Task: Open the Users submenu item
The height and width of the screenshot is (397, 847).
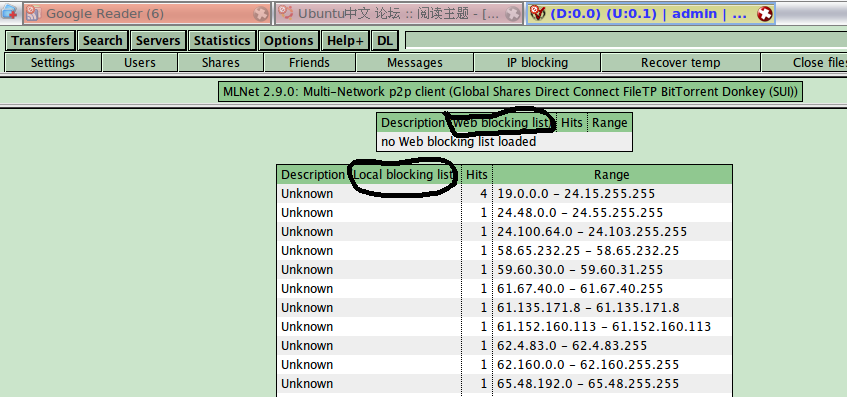Action: (140, 63)
